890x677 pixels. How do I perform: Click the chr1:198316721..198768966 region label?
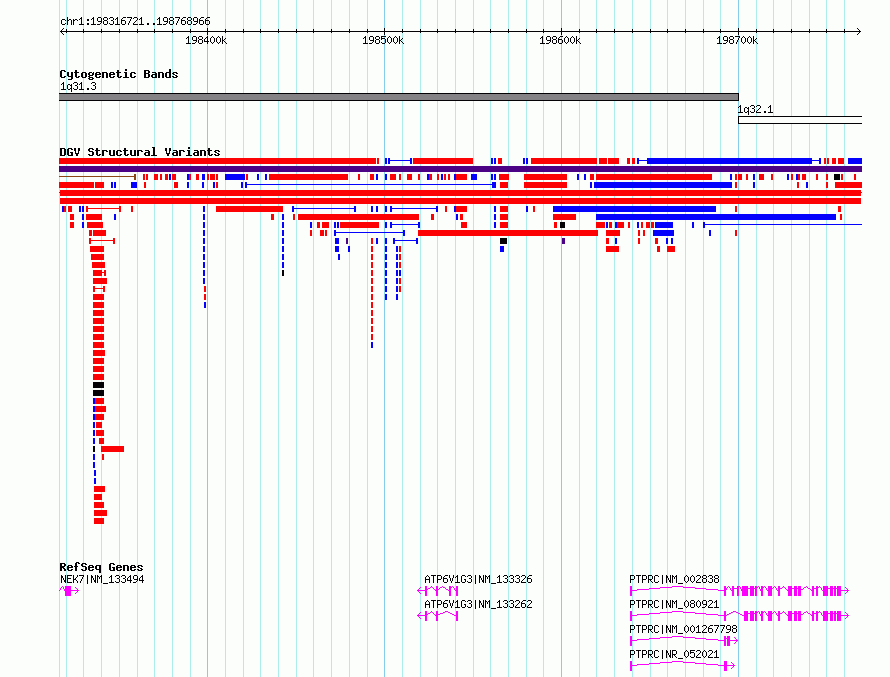[x=135, y=21]
